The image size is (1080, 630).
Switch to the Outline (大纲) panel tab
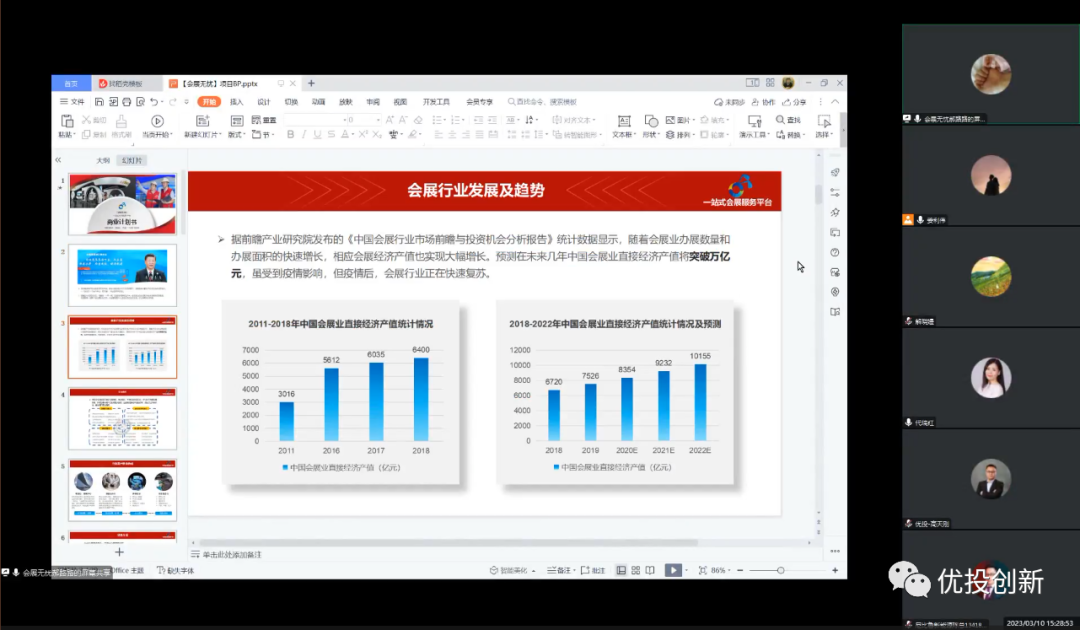pos(103,160)
